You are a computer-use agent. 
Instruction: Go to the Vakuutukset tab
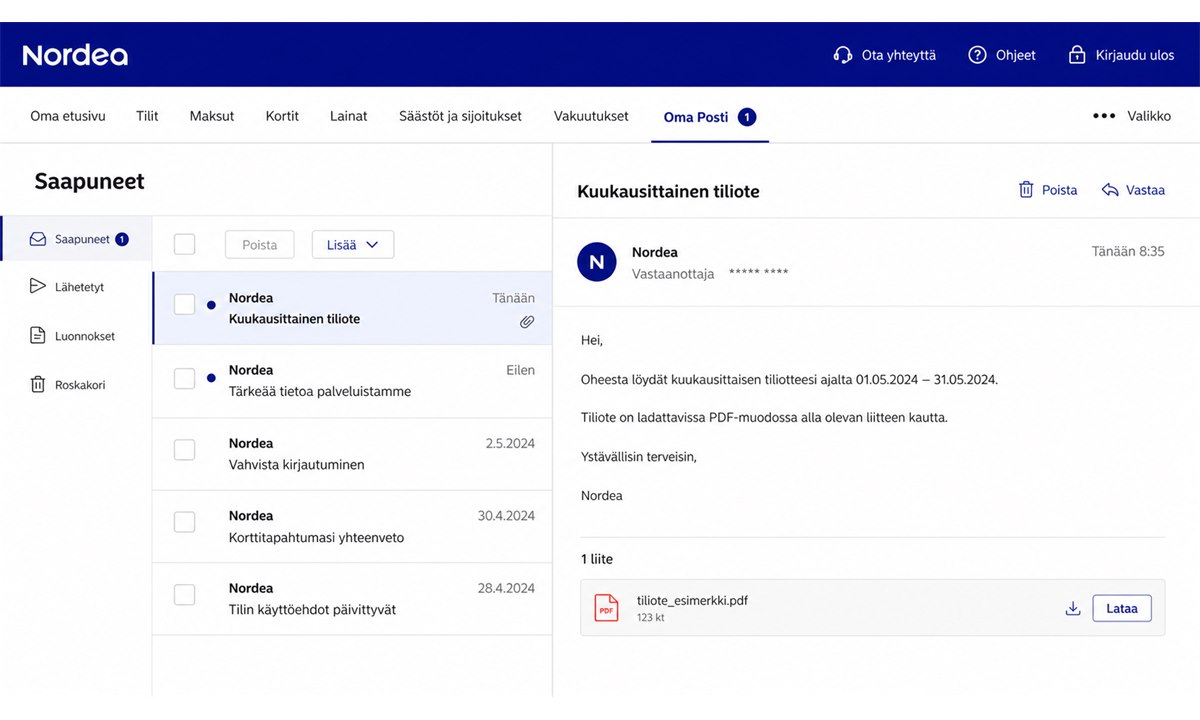click(591, 116)
